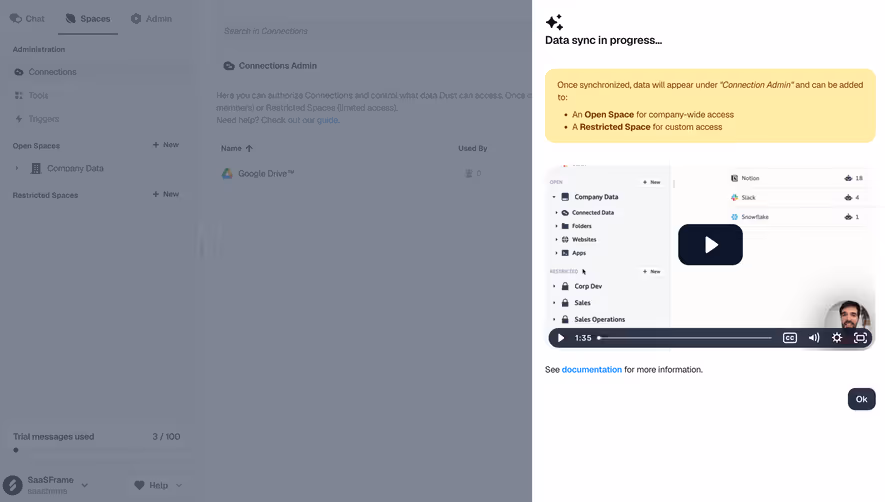The image size is (885, 502).
Task: Select Company Data space
Action: (75, 168)
